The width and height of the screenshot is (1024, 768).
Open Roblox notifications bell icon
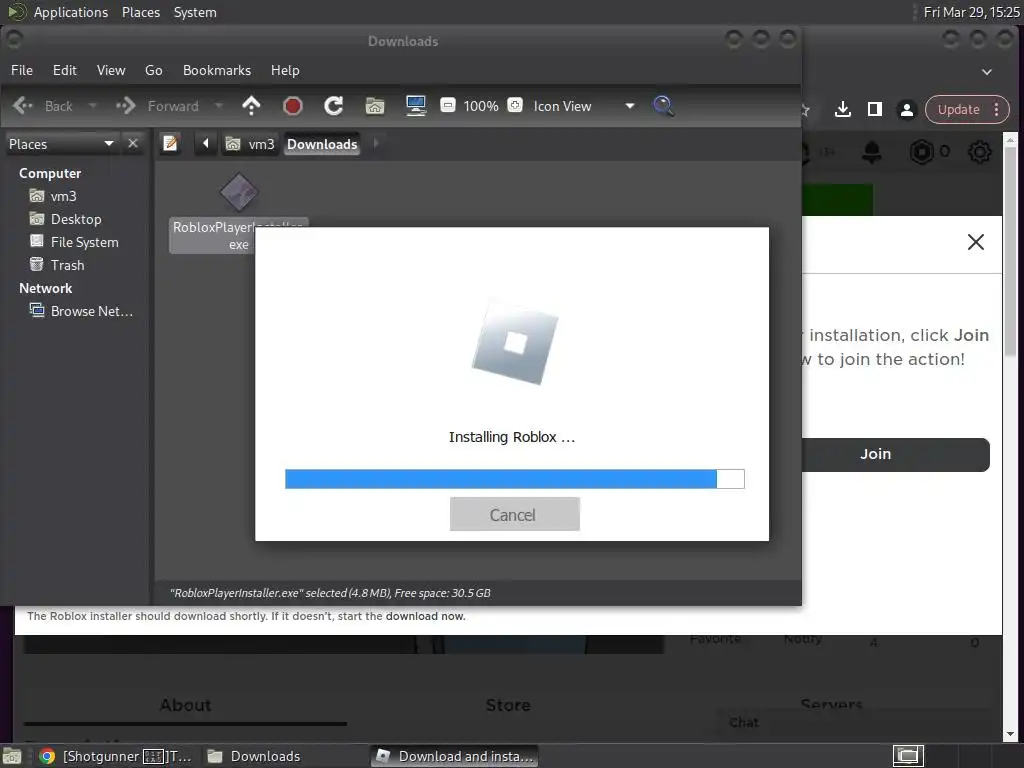(x=872, y=152)
